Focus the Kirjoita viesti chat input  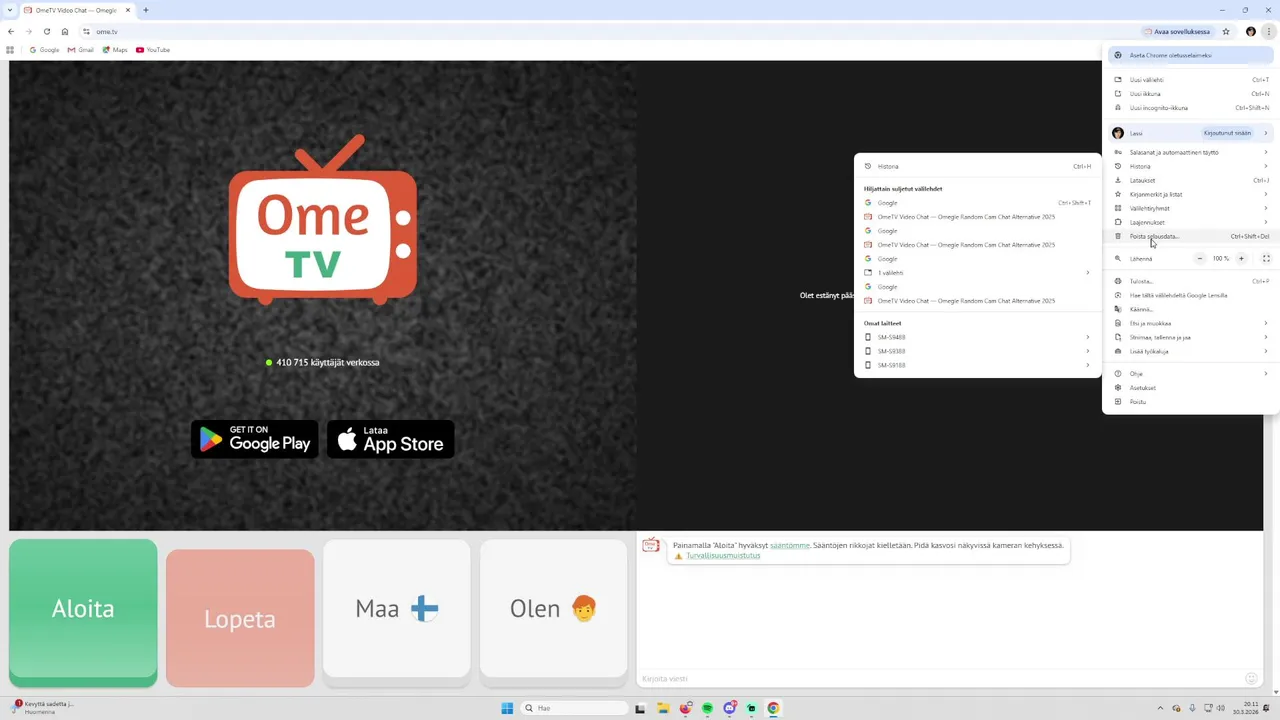pyautogui.click(x=940, y=678)
